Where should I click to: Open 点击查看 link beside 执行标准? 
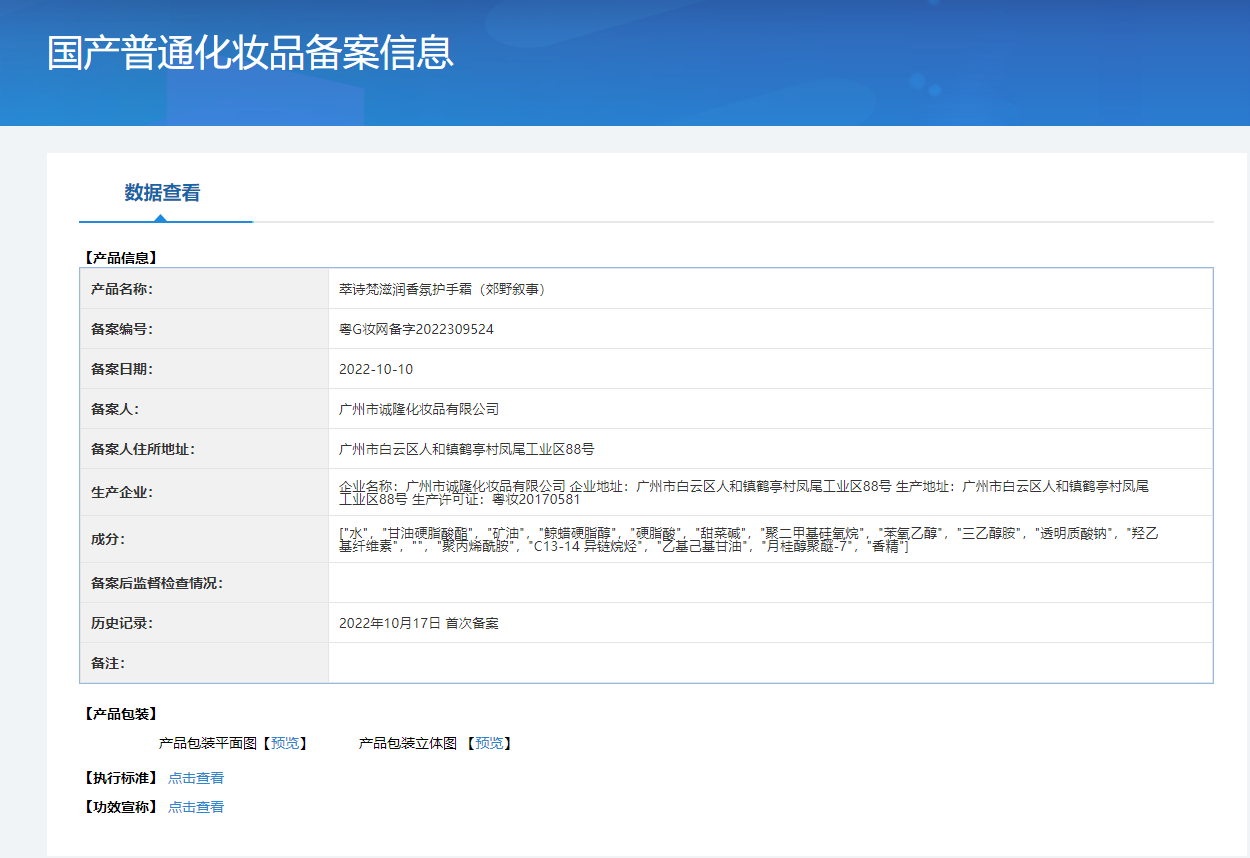pos(196,778)
